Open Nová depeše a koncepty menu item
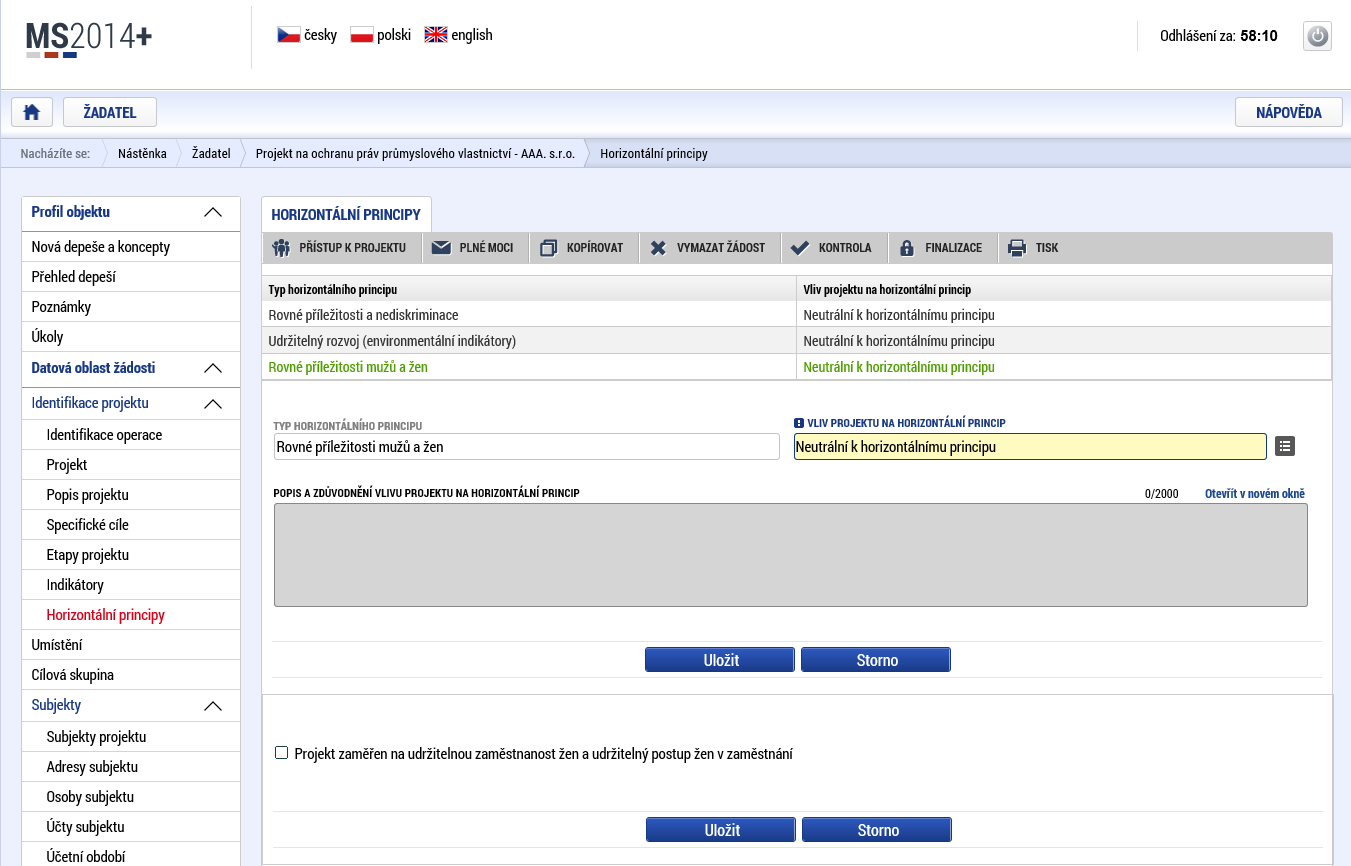The height and width of the screenshot is (866, 1351). (x=131, y=247)
